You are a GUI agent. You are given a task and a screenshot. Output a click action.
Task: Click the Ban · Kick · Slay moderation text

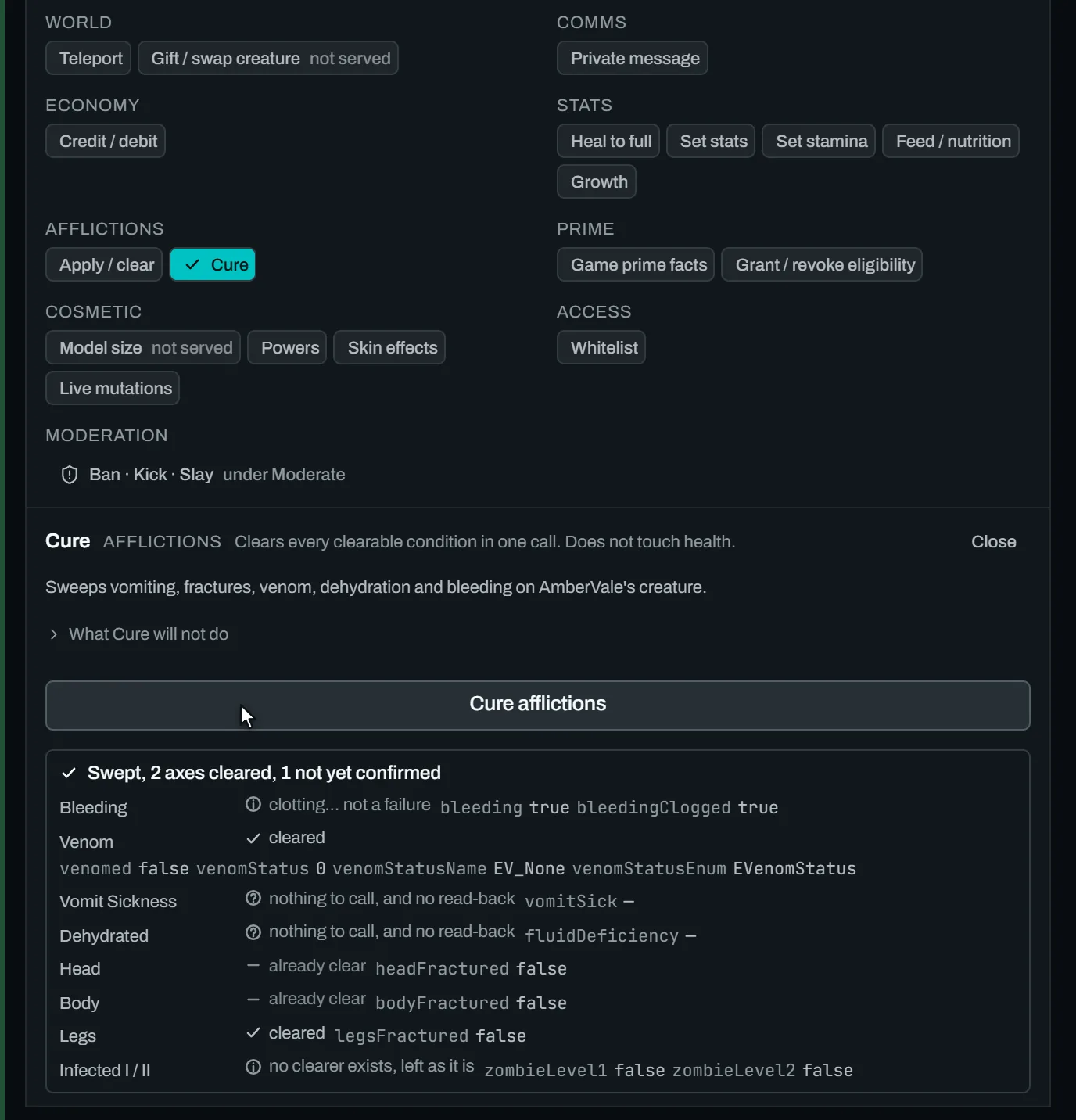coord(151,475)
